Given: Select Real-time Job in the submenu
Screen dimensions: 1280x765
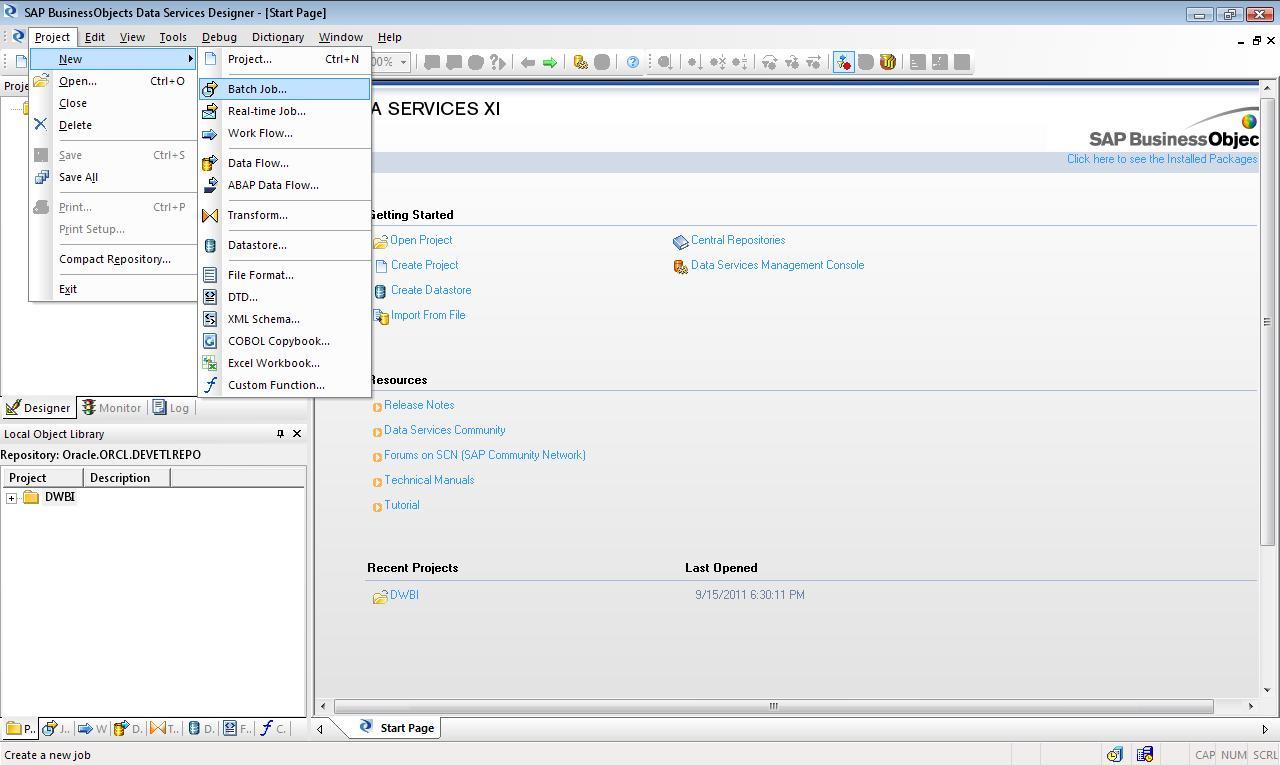Looking at the screenshot, I should coord(285,111).
